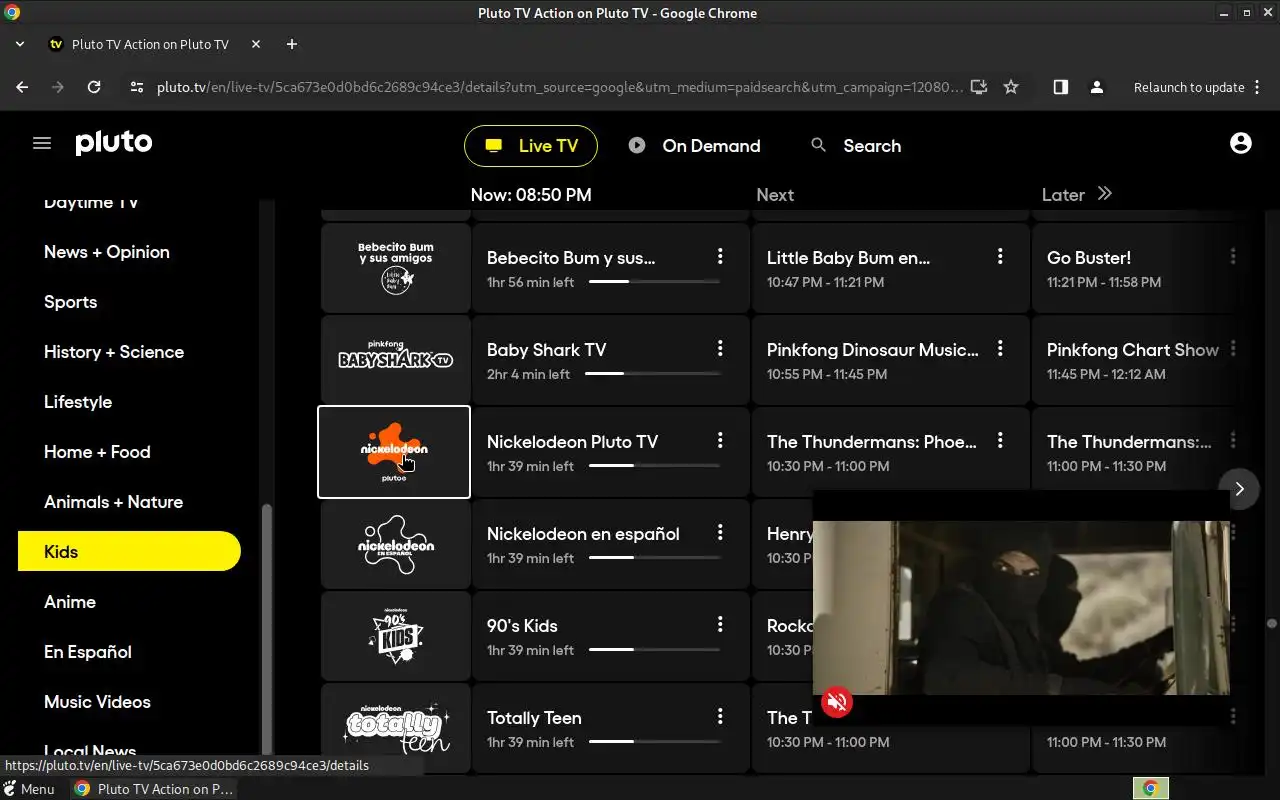Open options for Pinkfong Dinosaur Music program
This screenshot has height=800, width=1280.
1000,348
